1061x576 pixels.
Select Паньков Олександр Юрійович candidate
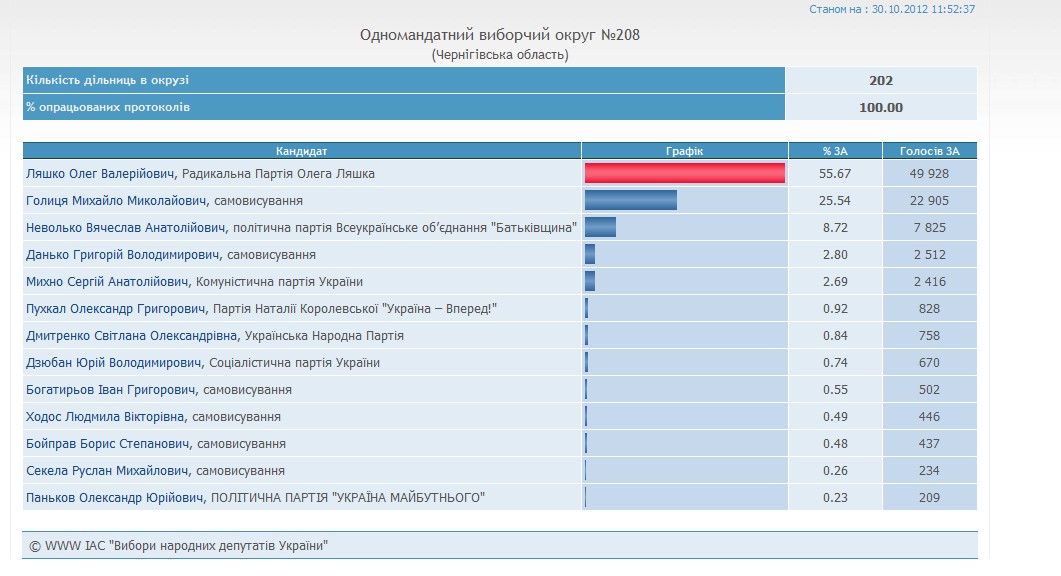point(114,498)
